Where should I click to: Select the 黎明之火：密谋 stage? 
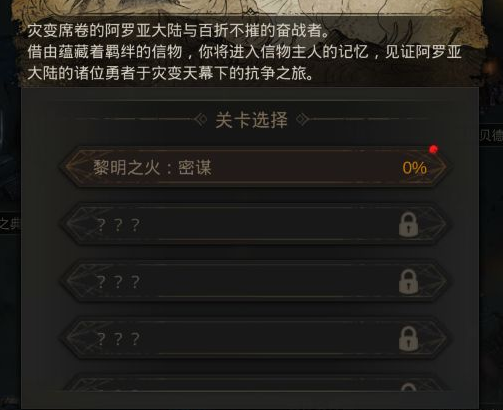[x=255, y=167]
